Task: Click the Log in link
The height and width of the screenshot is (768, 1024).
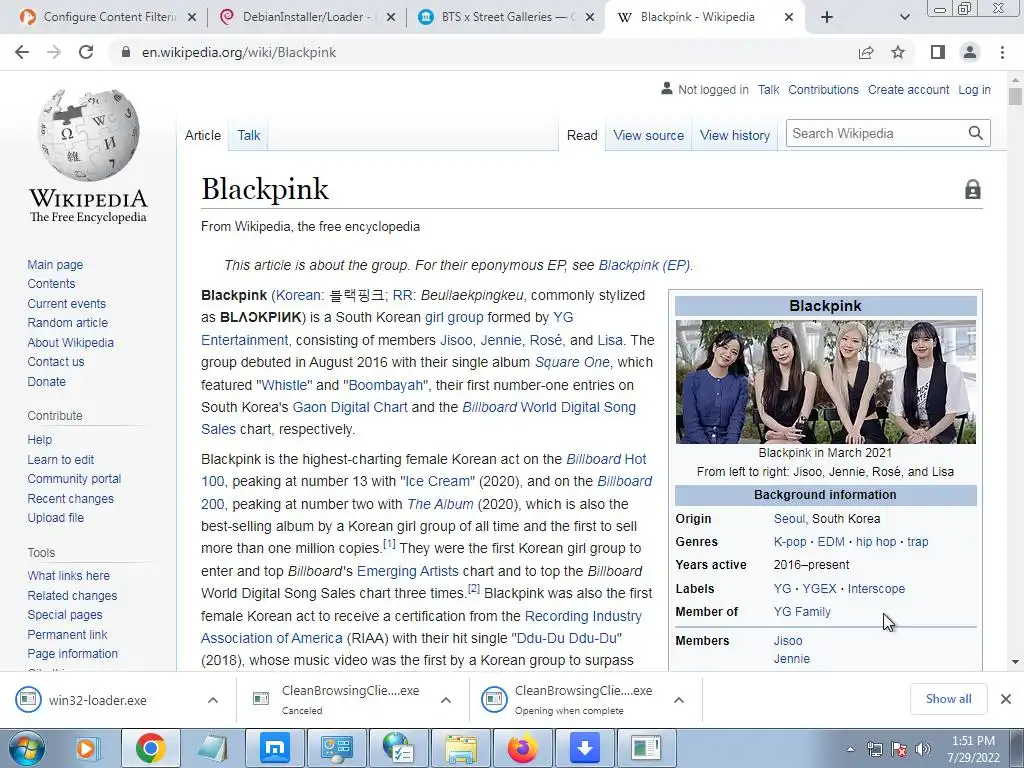Action: pos(974,90)
